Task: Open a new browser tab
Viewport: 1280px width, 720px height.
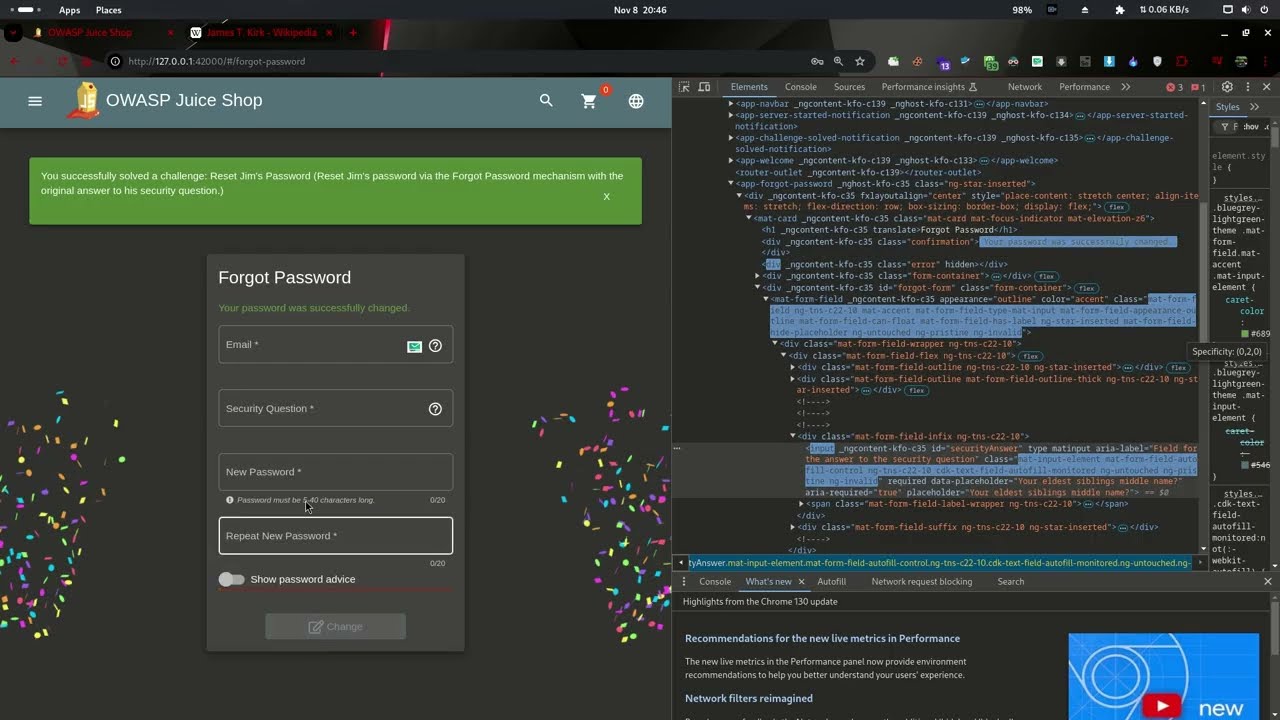Action: (353, 33)
